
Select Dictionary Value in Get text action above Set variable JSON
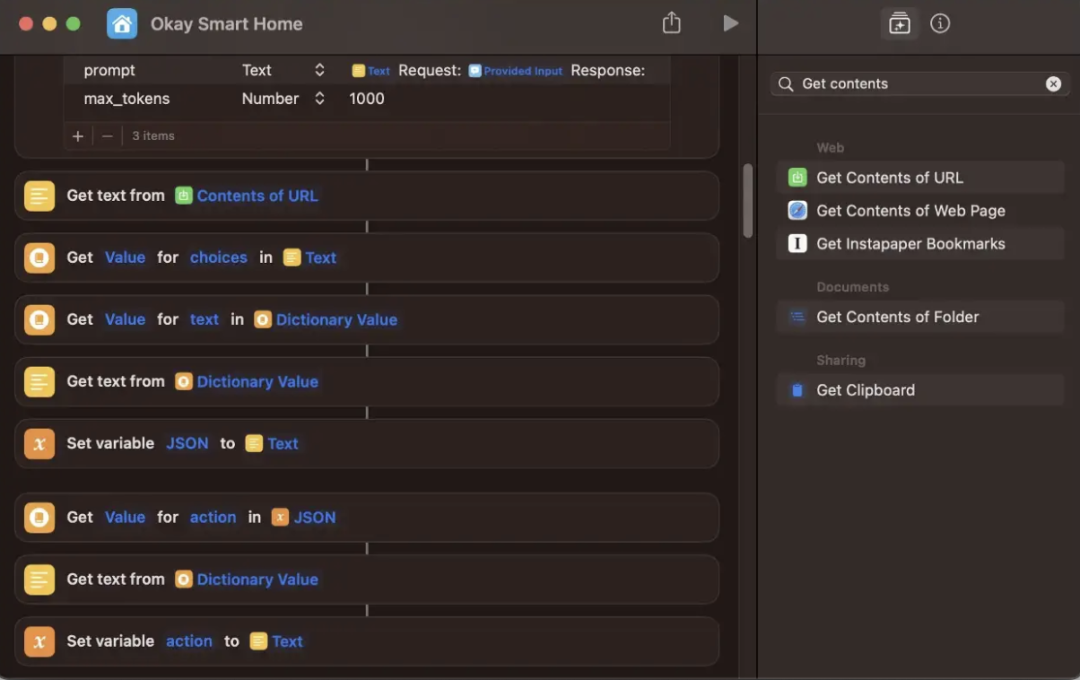point(247,382)
